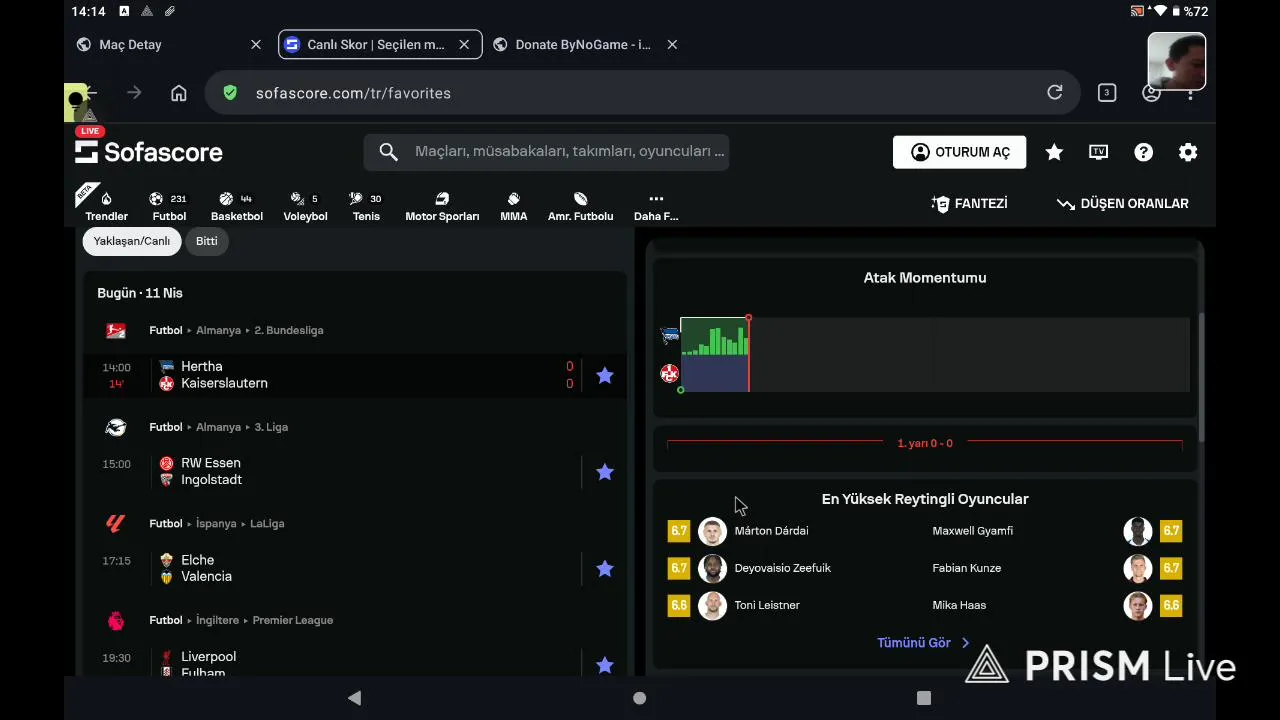The height and width of the screenshot is (720, 1280).
Task: Focus the Sofascore search field
Action: point(547,152)
